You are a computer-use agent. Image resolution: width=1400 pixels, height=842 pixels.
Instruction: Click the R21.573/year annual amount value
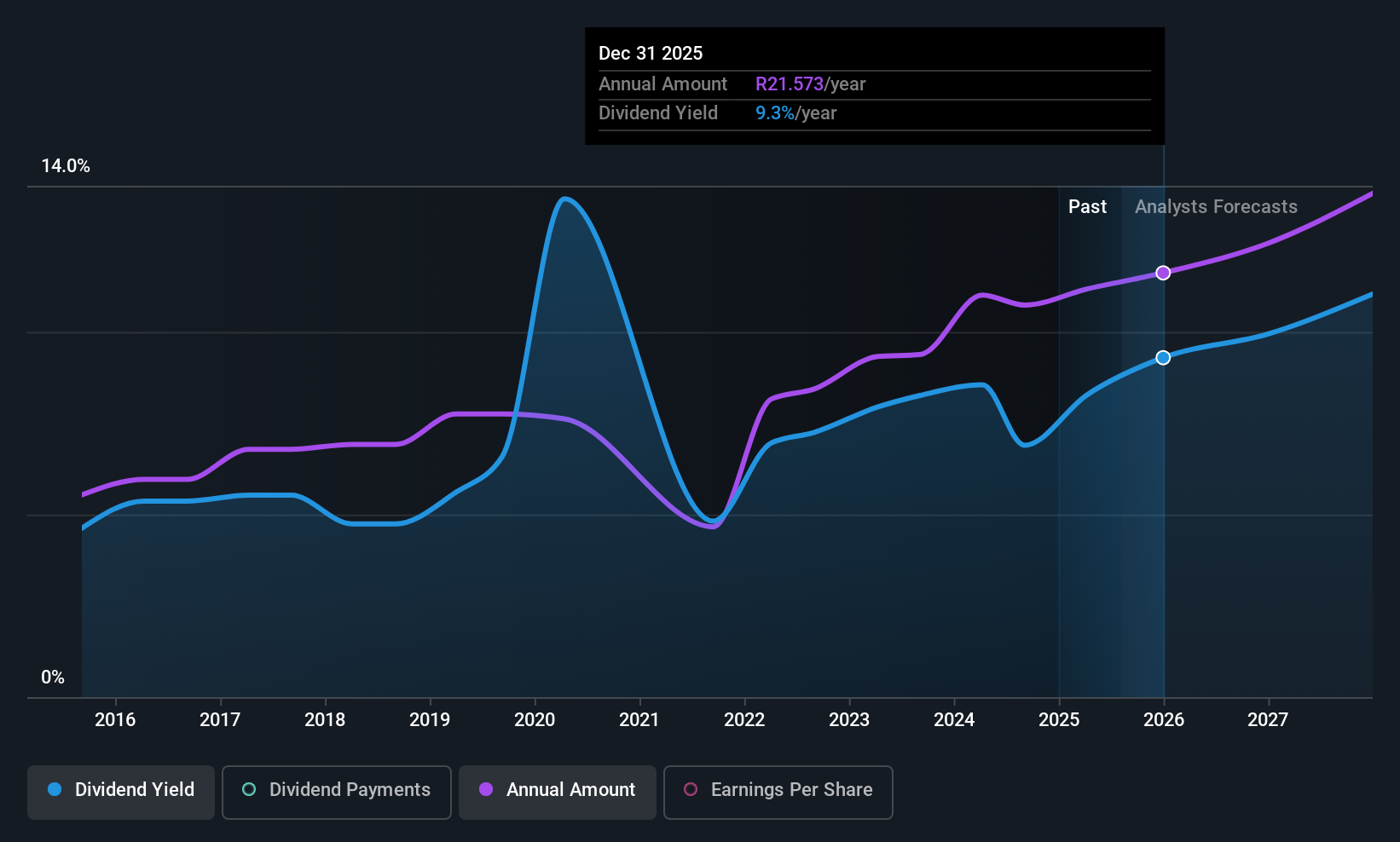click(x=810, y=84)
